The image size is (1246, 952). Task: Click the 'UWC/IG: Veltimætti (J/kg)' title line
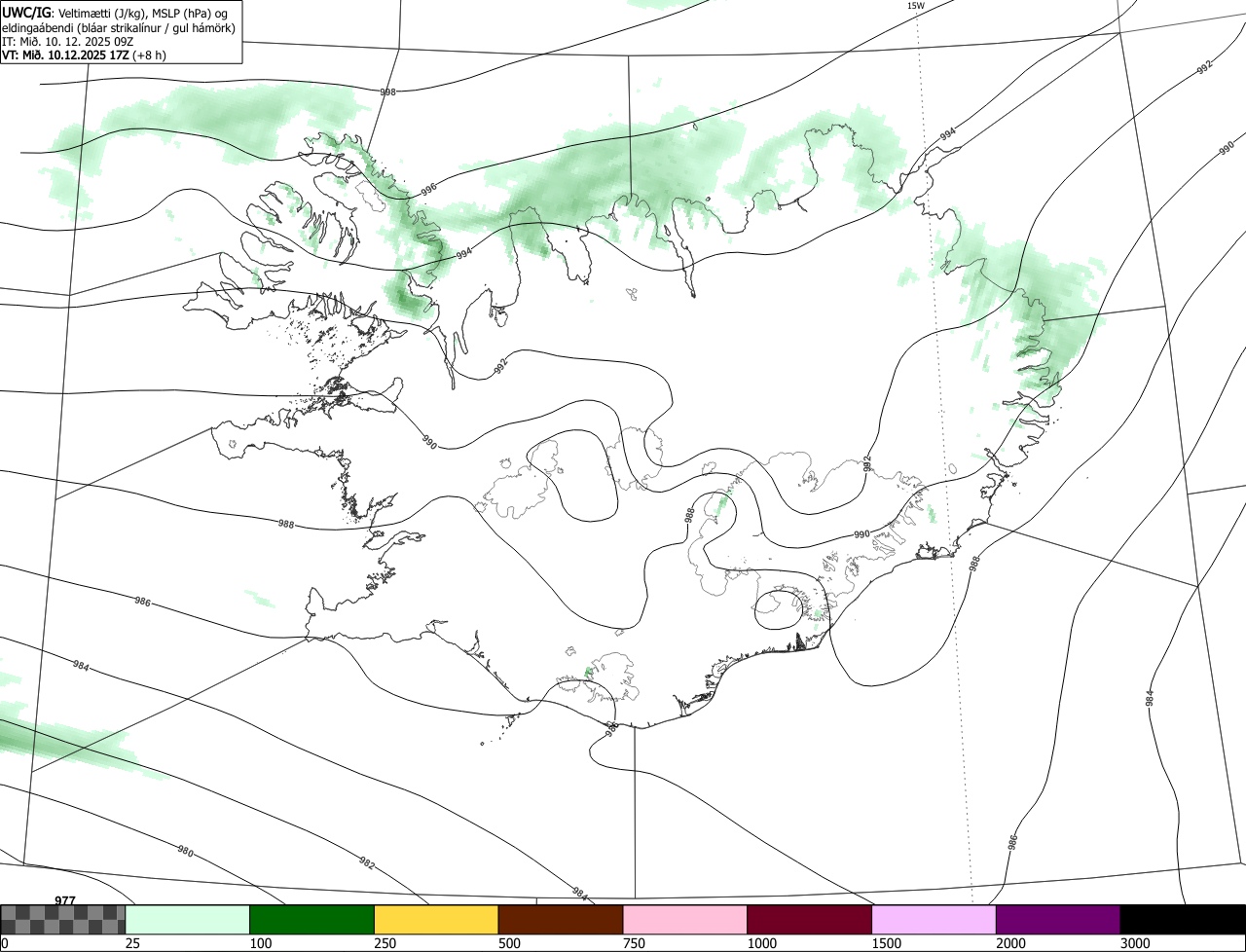click(113, 12)
